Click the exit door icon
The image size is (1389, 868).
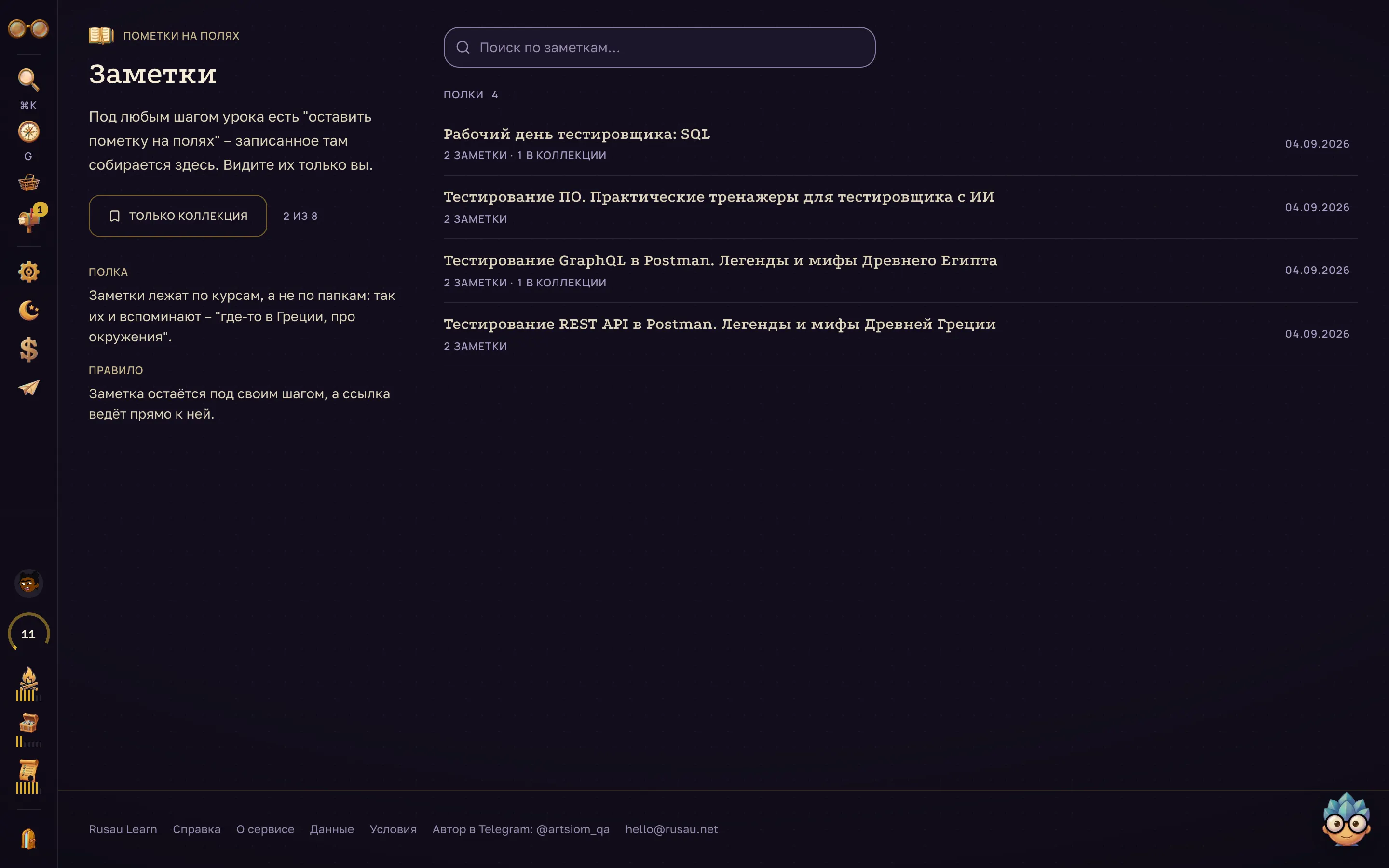pyautogui.click(x=28, y=839)
